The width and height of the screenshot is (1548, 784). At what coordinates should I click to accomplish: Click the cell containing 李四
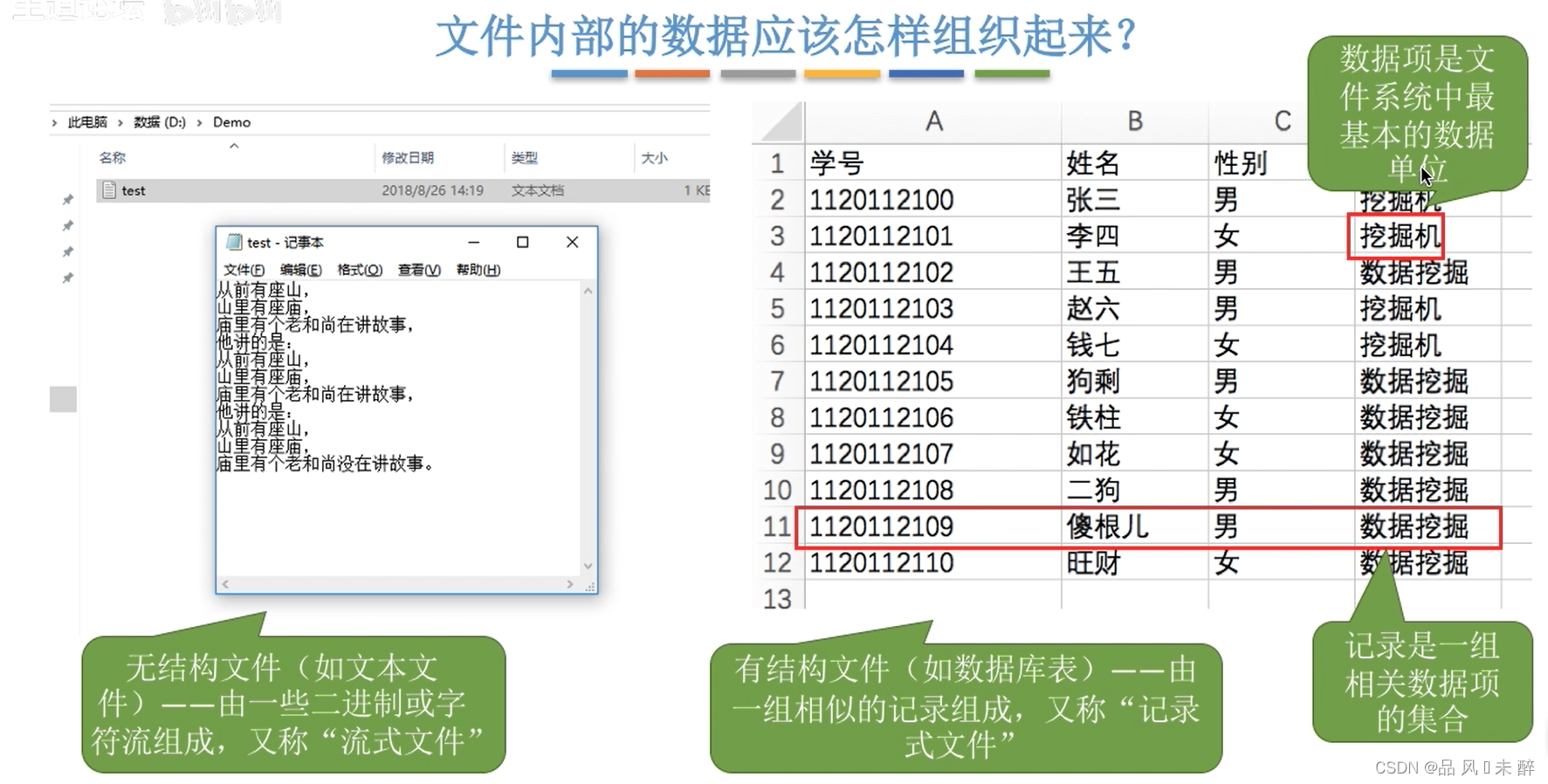[1135, 236]
